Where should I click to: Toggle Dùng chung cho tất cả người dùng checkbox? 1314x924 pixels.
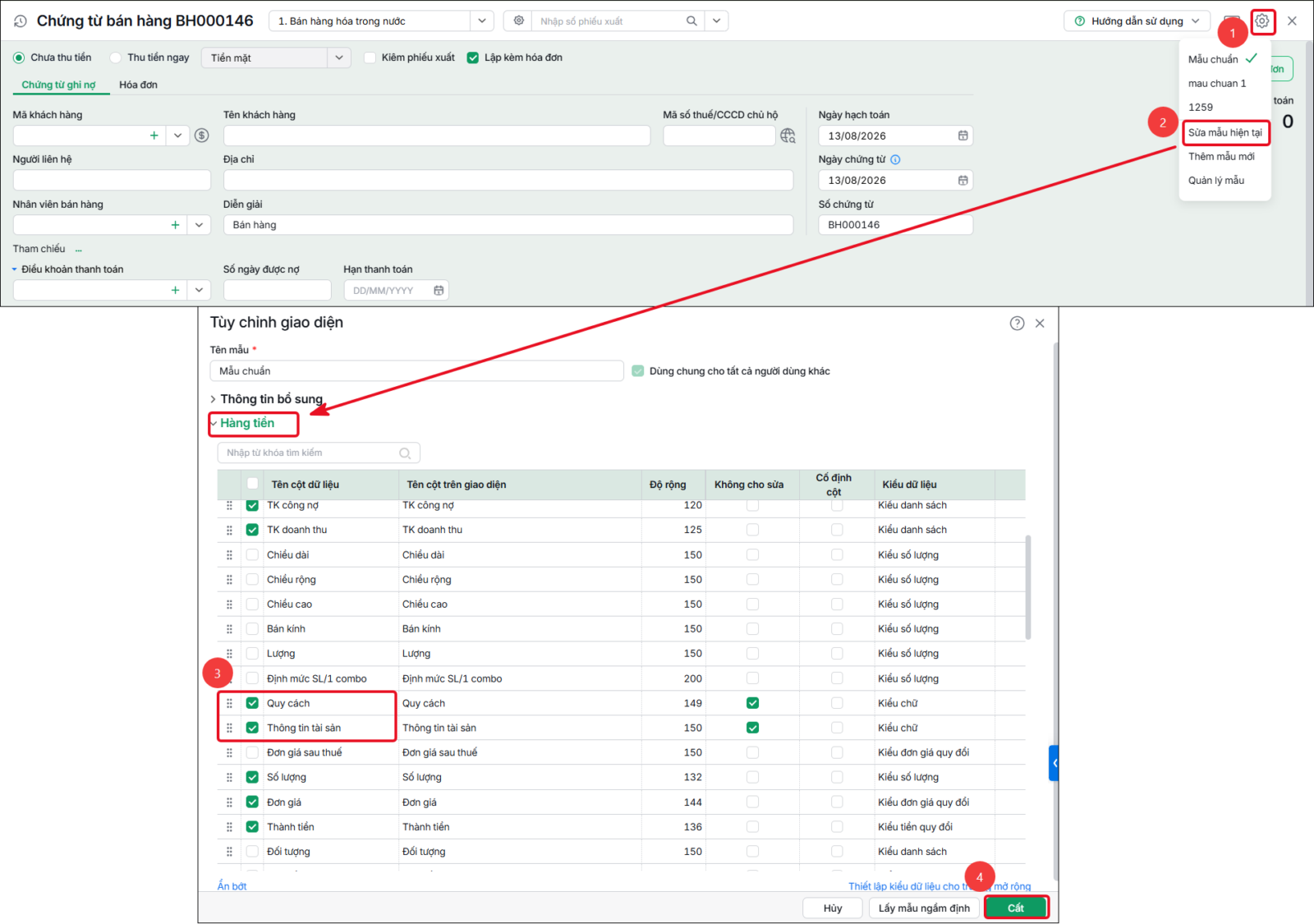[x=638, y=371]
